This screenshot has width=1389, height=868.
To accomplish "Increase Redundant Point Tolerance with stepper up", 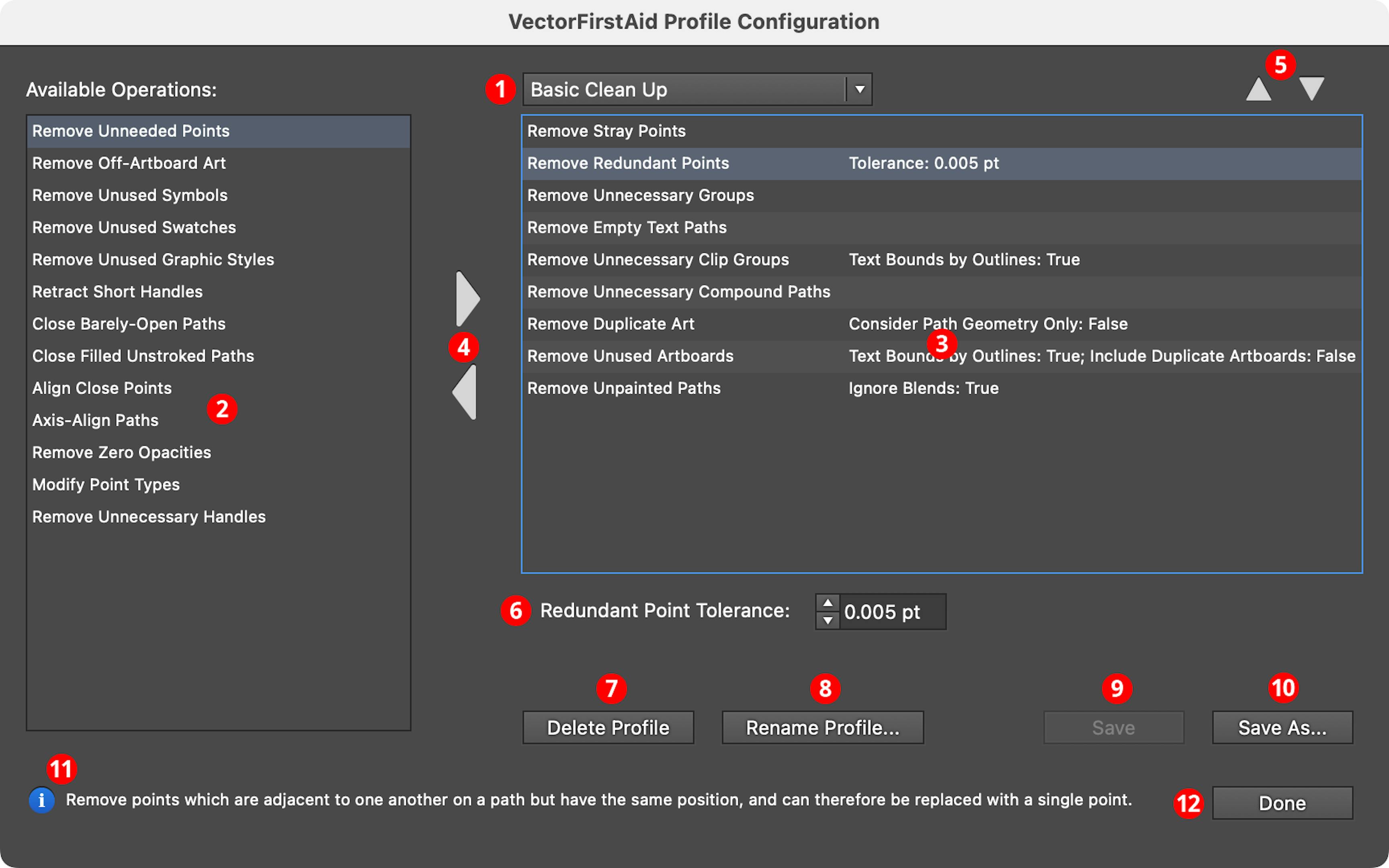I will [828, 603].
